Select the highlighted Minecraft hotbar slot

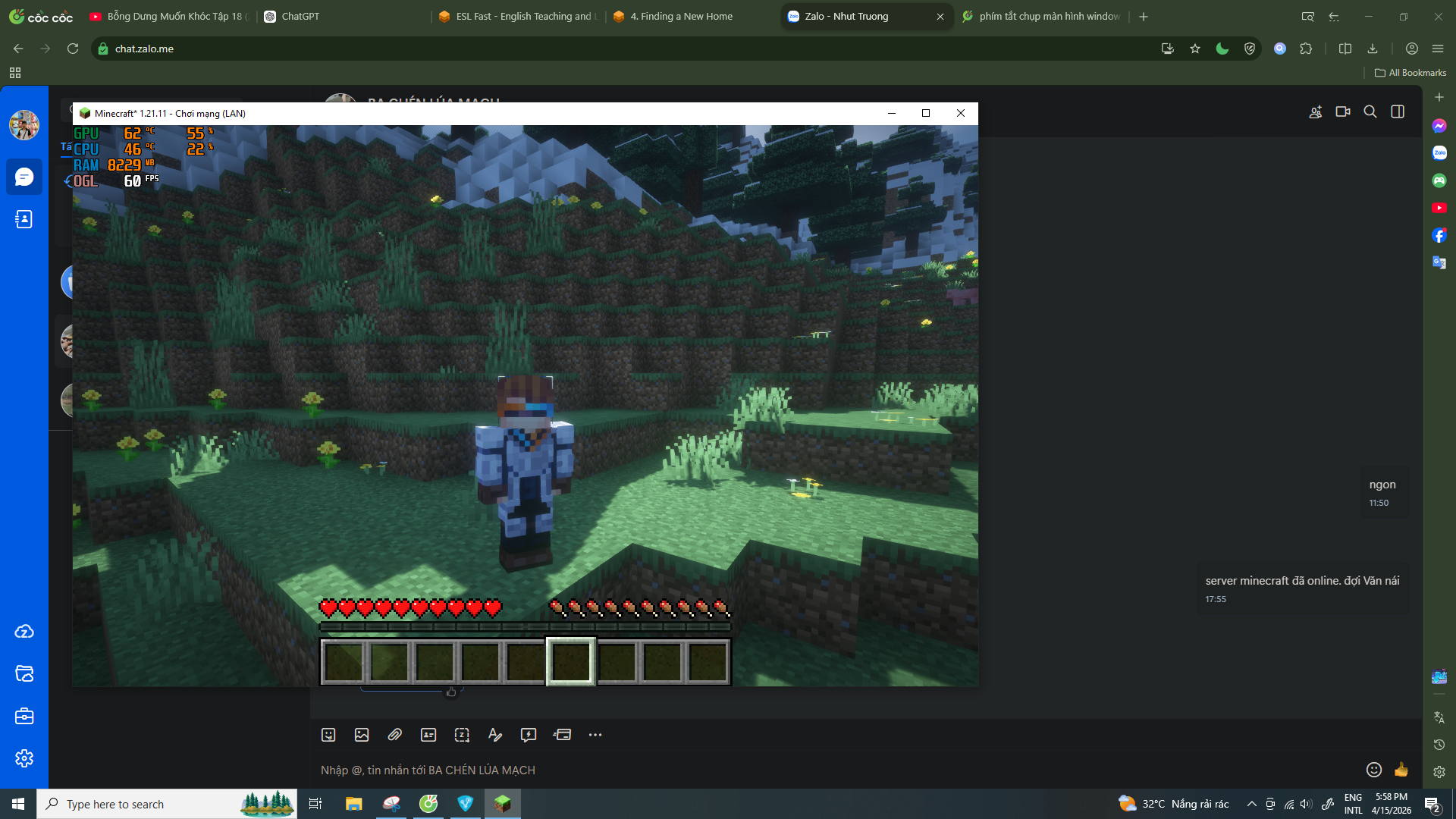tap(571, 661)
